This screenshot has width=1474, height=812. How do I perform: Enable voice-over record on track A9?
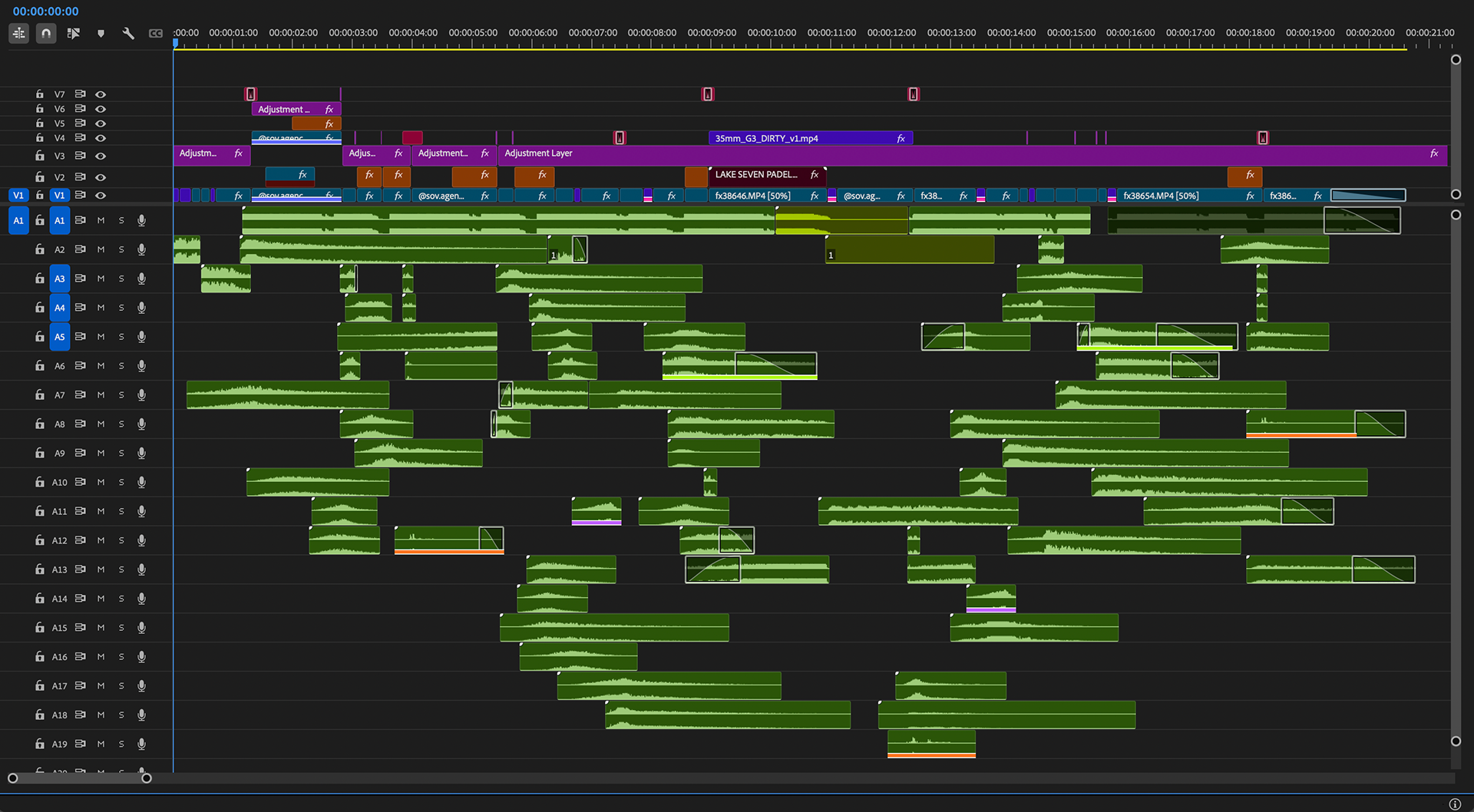[141, 453]
